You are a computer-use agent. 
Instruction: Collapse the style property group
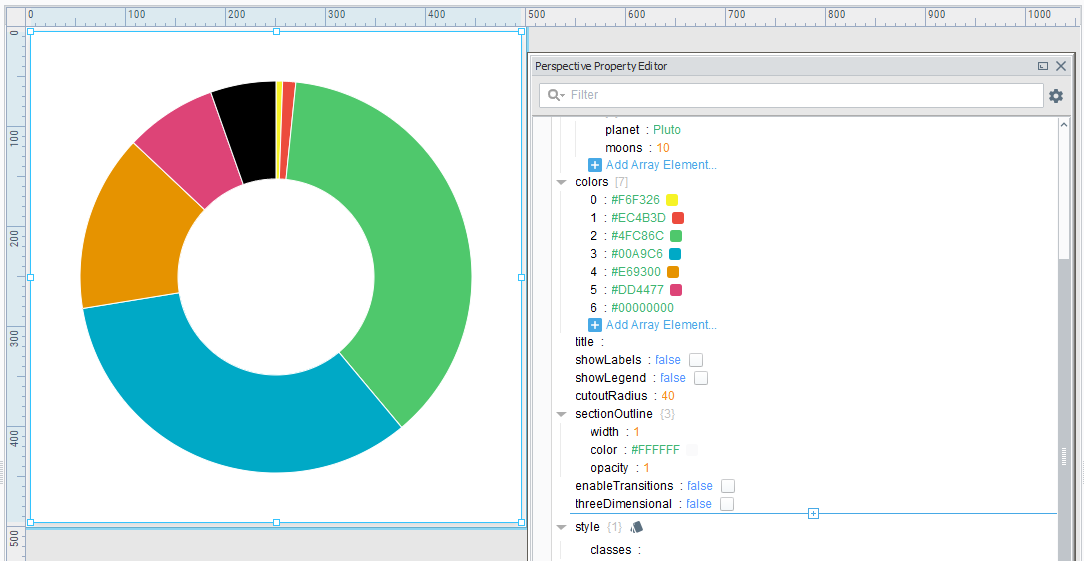(x=561, y=527)
